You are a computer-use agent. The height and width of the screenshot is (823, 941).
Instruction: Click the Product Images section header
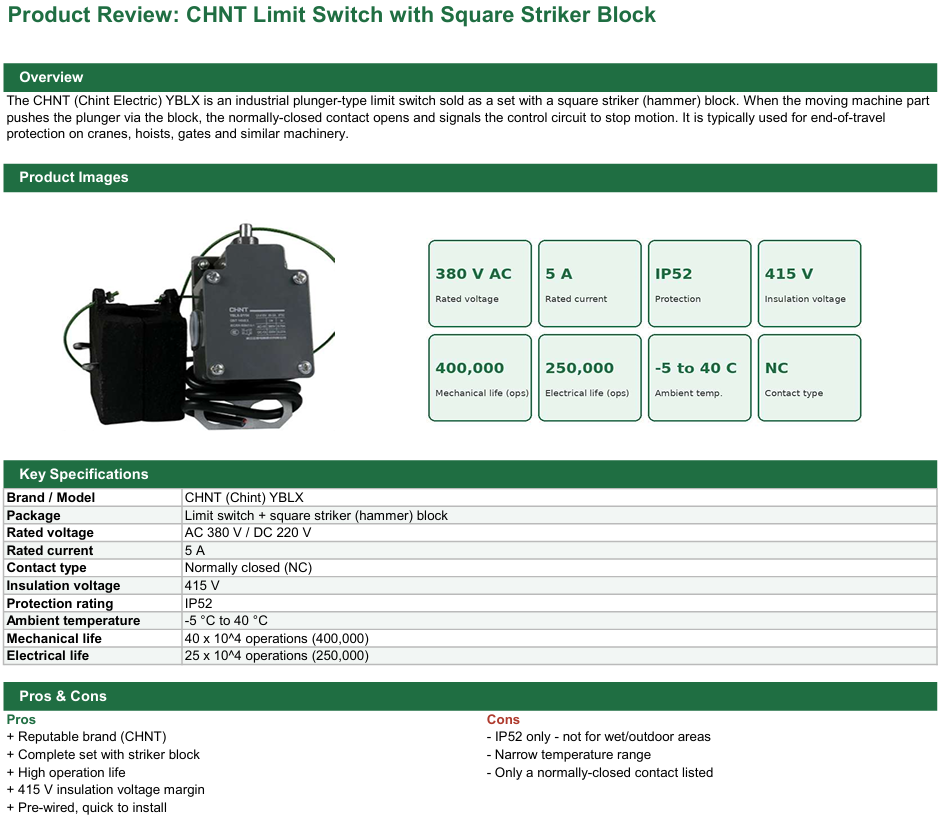(x=470, y=178)
